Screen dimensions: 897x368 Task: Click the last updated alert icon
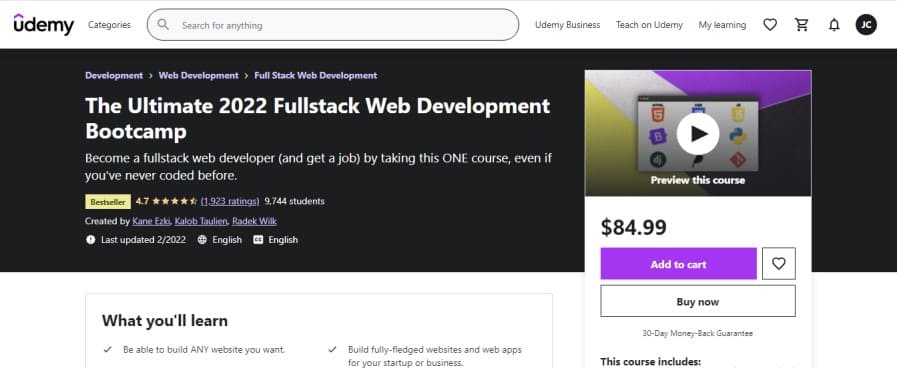pyautogui.click(x=90, y=240)
